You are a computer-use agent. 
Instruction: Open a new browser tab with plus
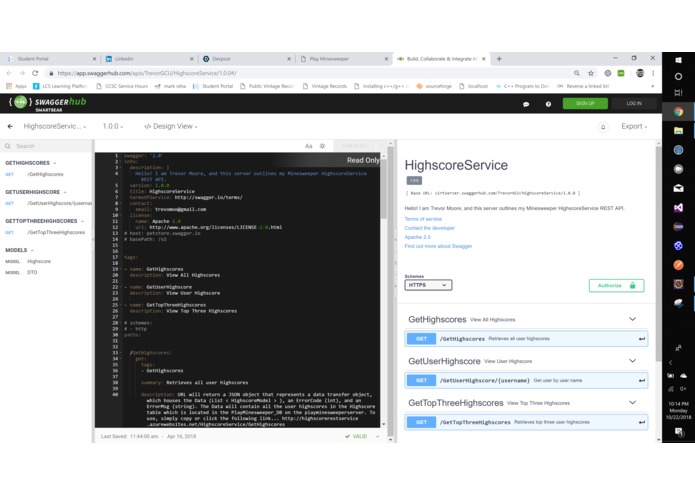[x=499, y=58]
